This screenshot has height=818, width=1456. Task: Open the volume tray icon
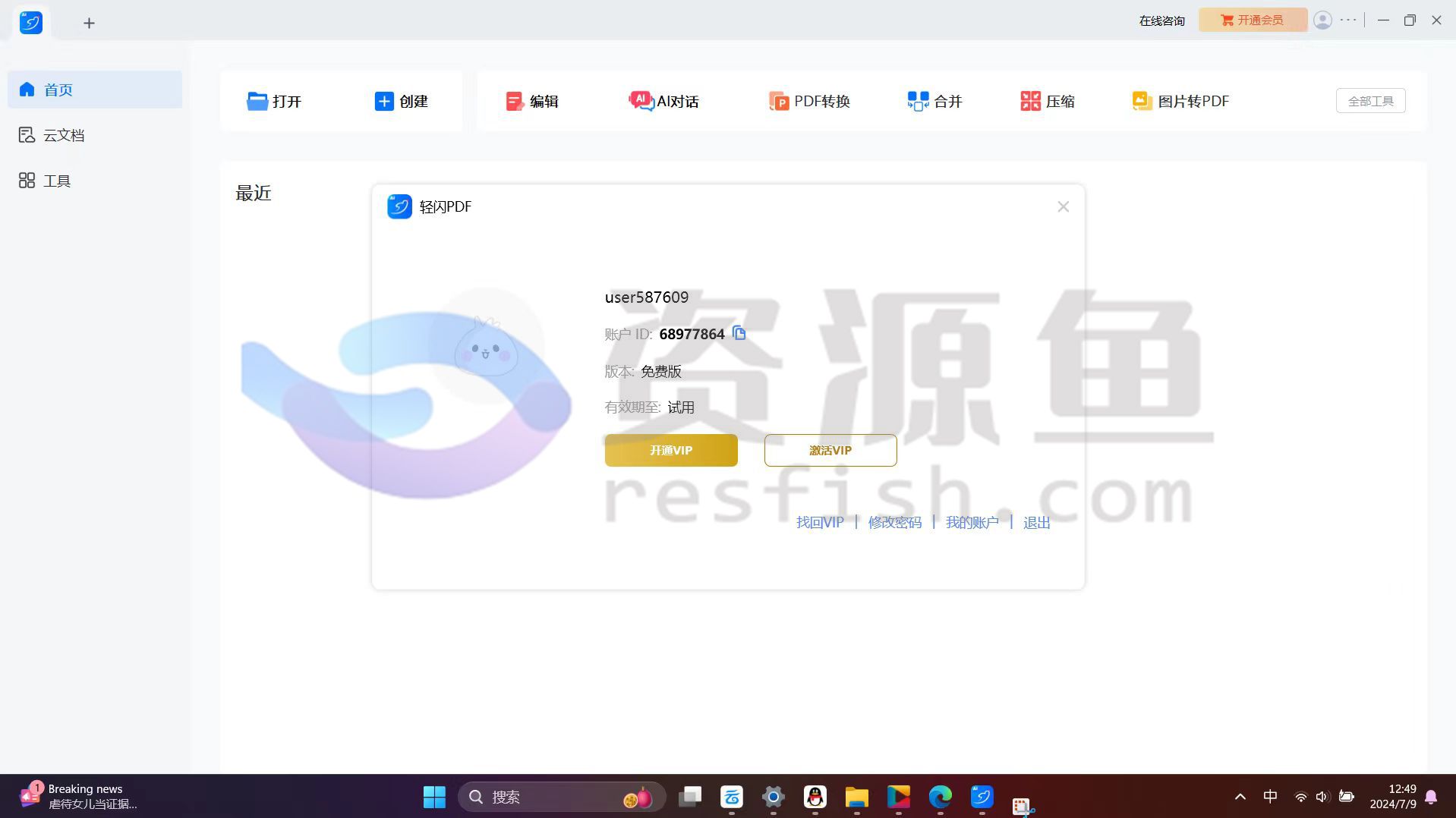[x=1322, y=797]
